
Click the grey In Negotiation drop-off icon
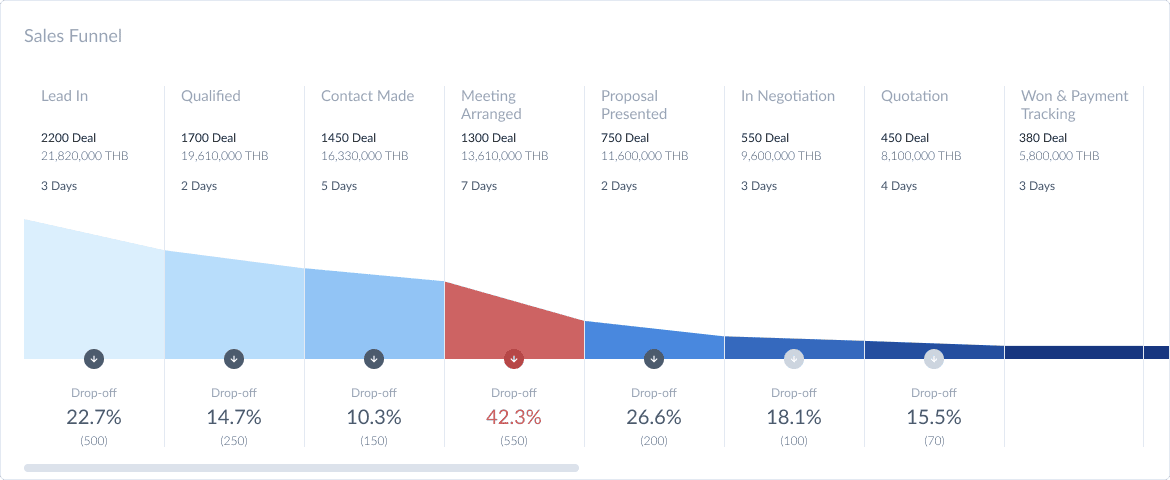click(794, 359)
